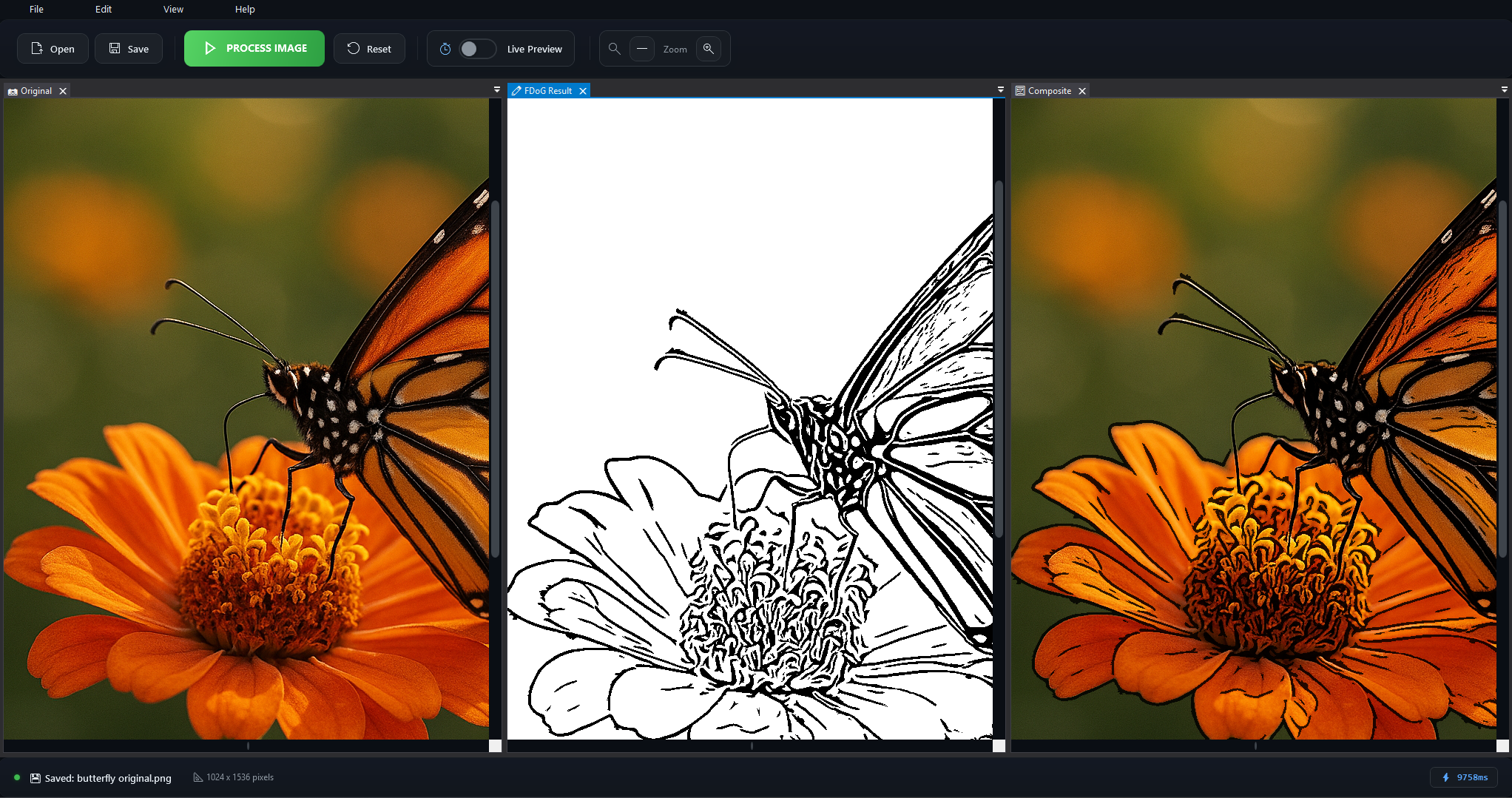
Task: Open the Composite panel dropdown arrow
Action: 1505,89
